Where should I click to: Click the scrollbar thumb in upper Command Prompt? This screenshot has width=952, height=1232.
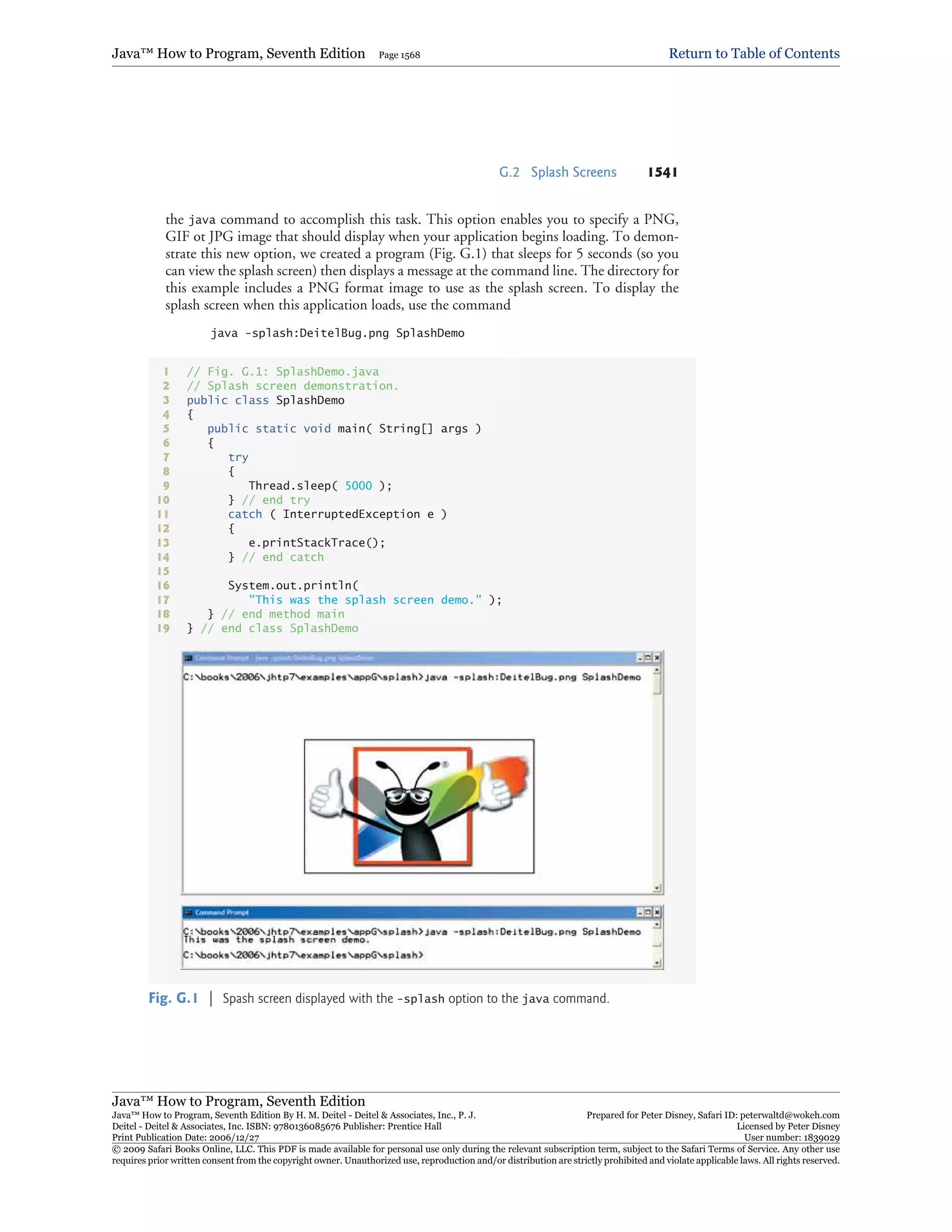(x=657, y=685)
